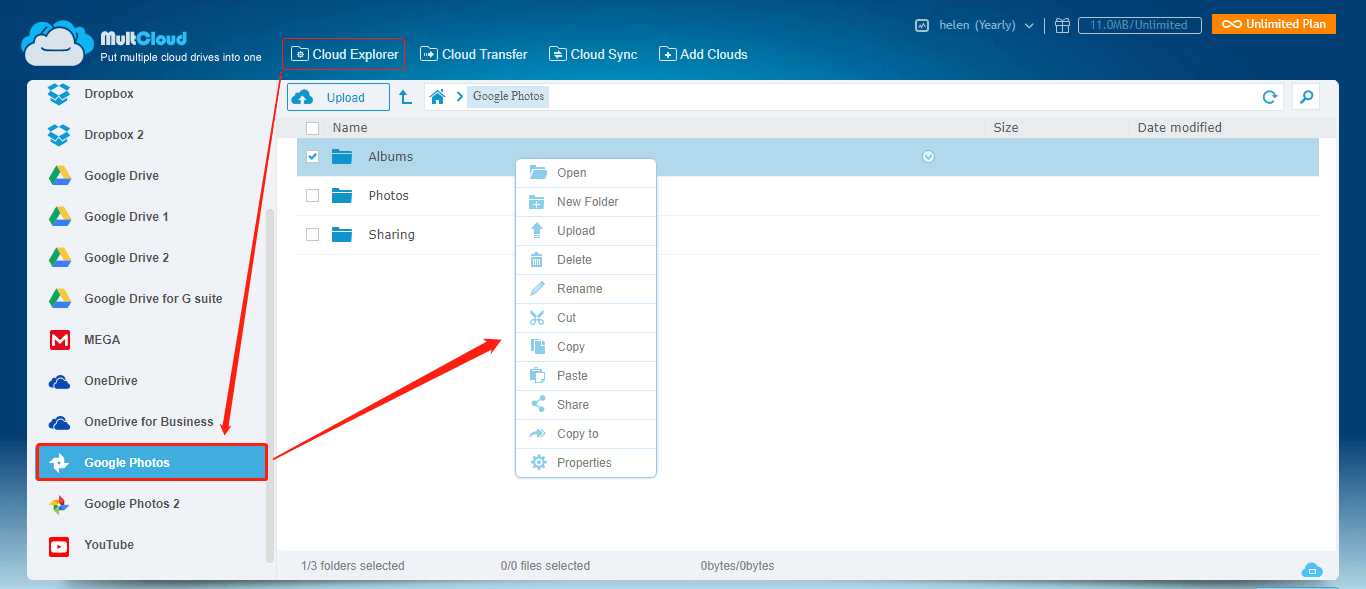Click the '1/3 folders selected' status text
The image size is (1366, 589).
coord(353,566)
